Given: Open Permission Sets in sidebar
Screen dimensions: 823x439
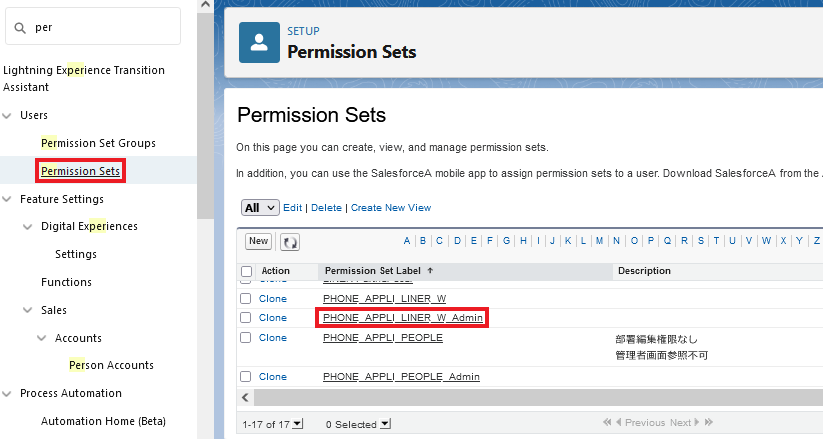Looking at the screenshot, I should tap(80, 171).
